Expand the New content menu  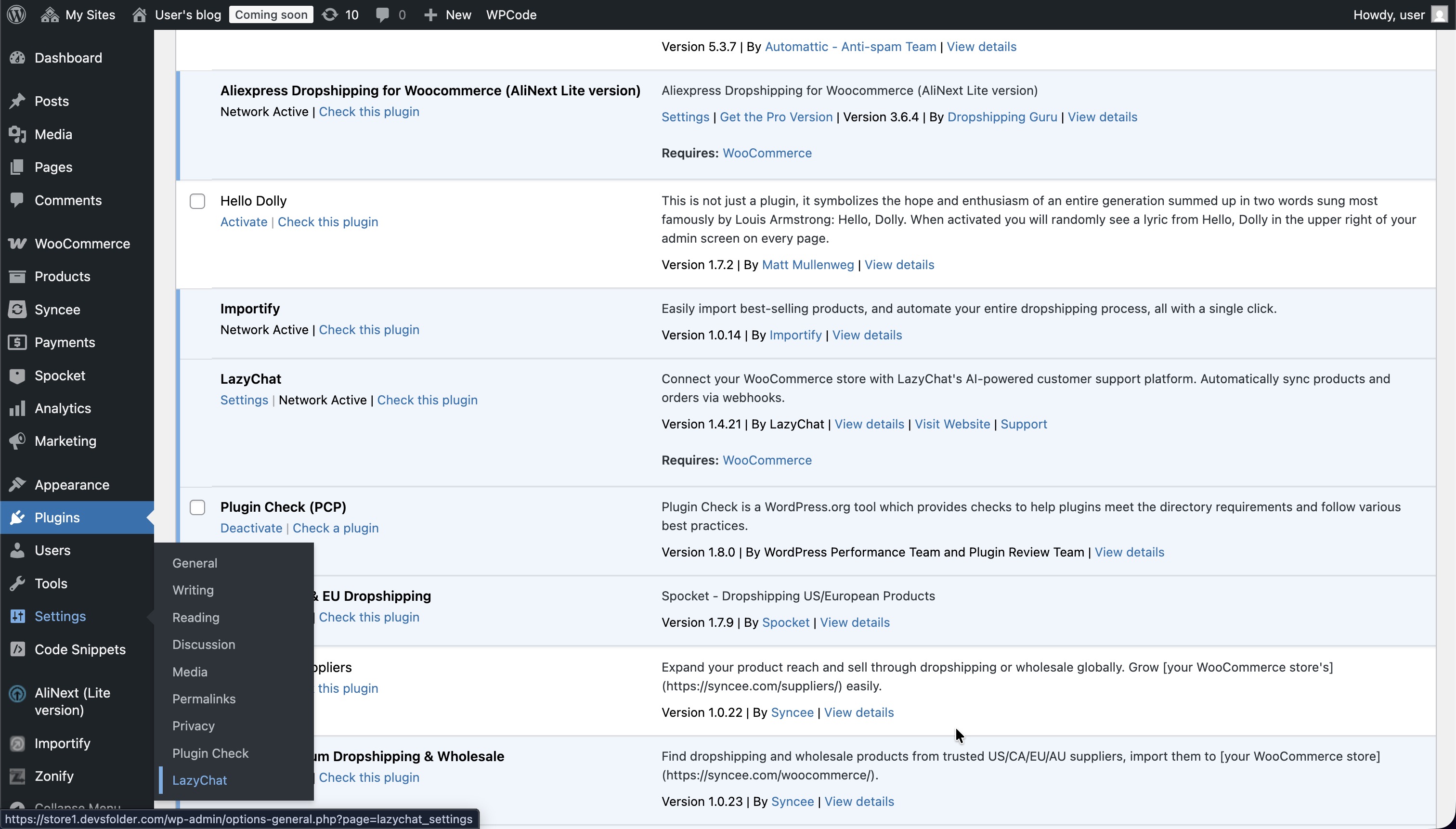tap(448, 15)
